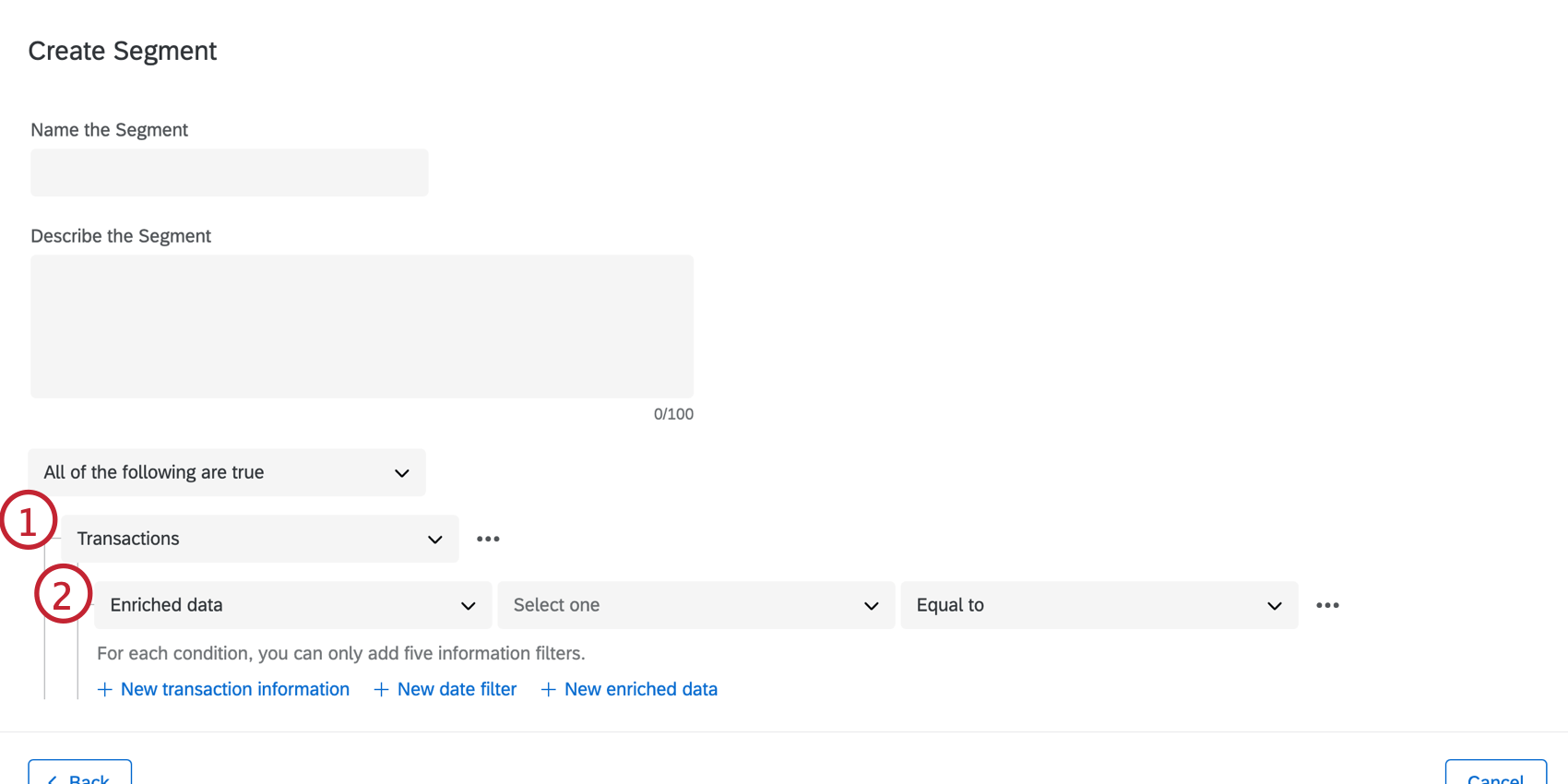Expand the All of the following are true dropdown
Image resolution: width=1568 pixels, height=784 pixels.
pyautogui.click(x=227, y=472)
